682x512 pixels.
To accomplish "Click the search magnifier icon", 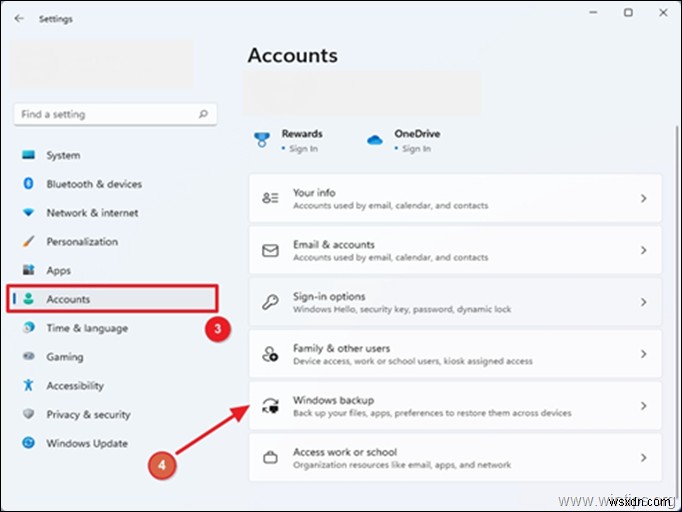I will pos(203,114).
